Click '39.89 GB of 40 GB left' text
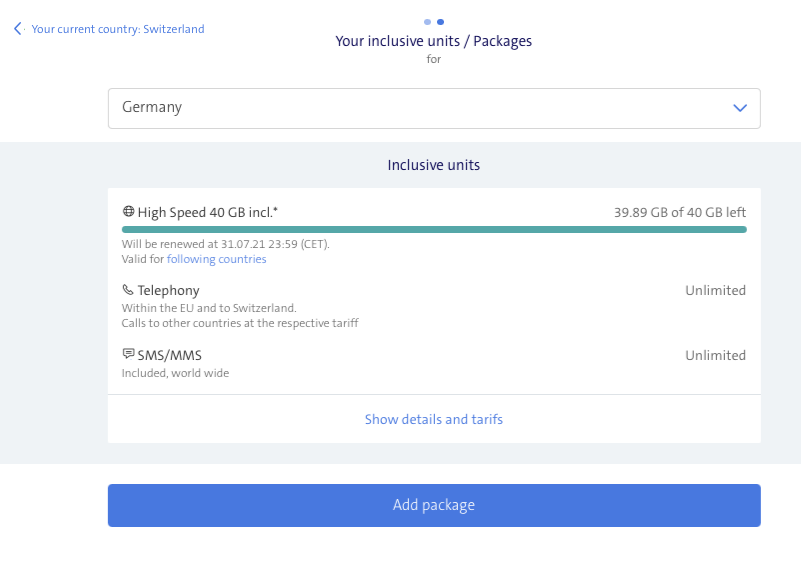Image resolution: width=801 pixels, height=575 pixels. tap(680, 212)
